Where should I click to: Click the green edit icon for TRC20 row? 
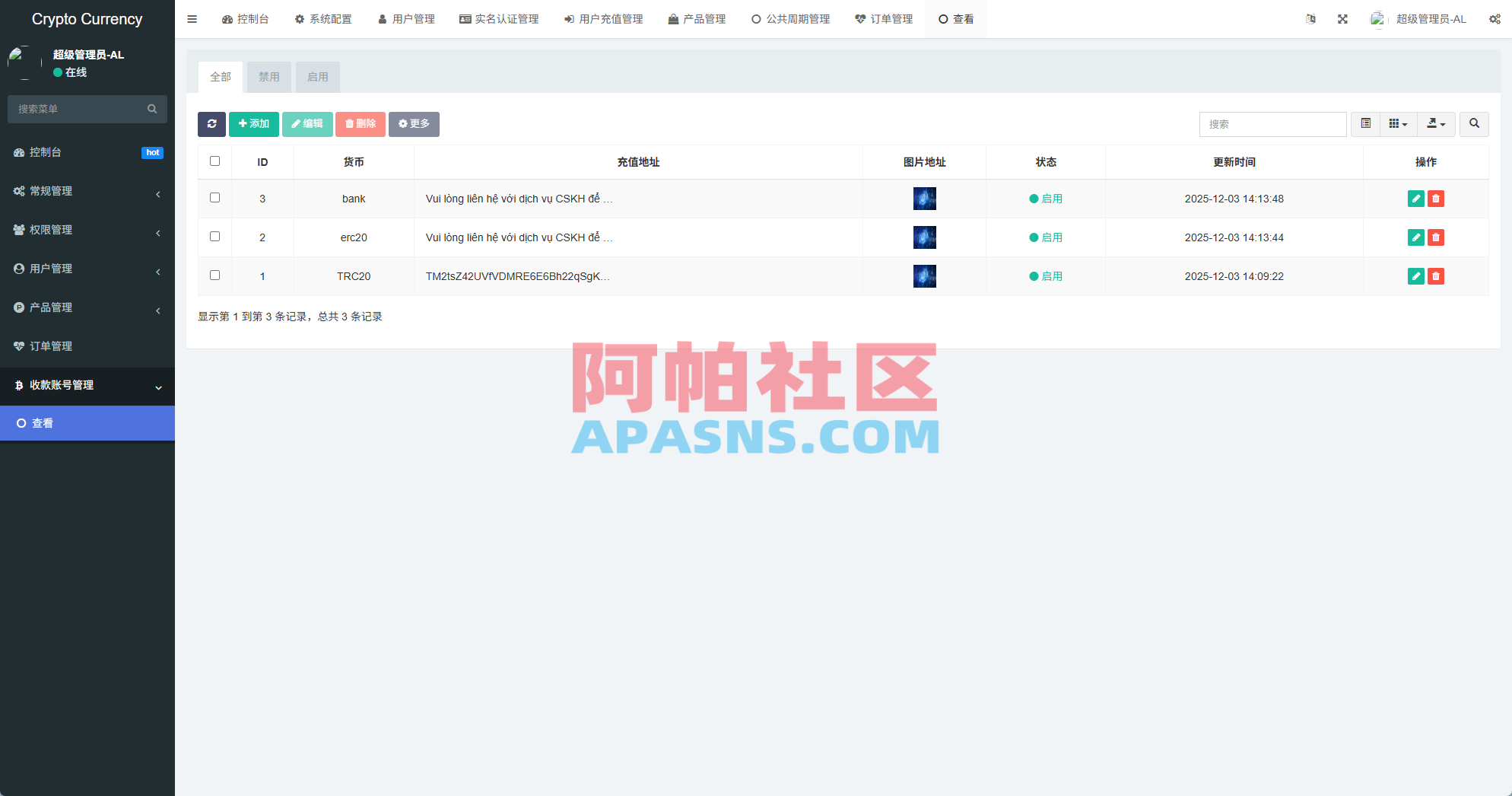1415,276
